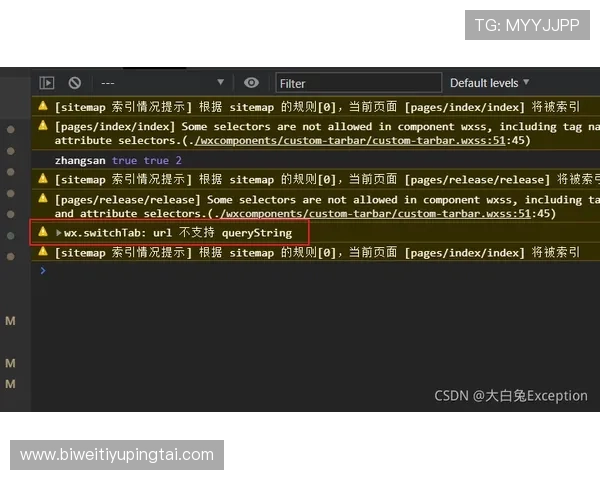Viewport: 600px width, 480px height.
Task: Click the warning icon beside wx.switchTab message
Action: point(43,232)
